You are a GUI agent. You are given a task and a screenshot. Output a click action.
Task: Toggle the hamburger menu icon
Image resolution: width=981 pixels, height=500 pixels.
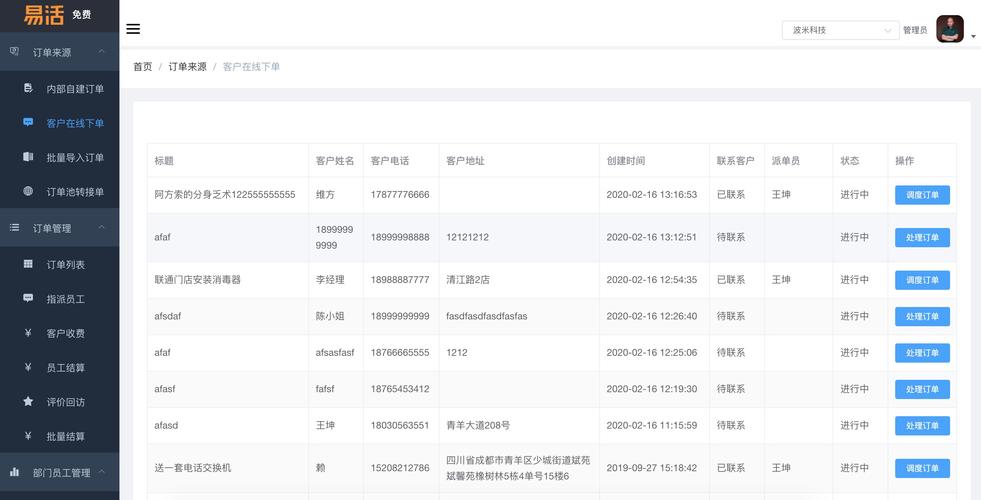(133, 29)
